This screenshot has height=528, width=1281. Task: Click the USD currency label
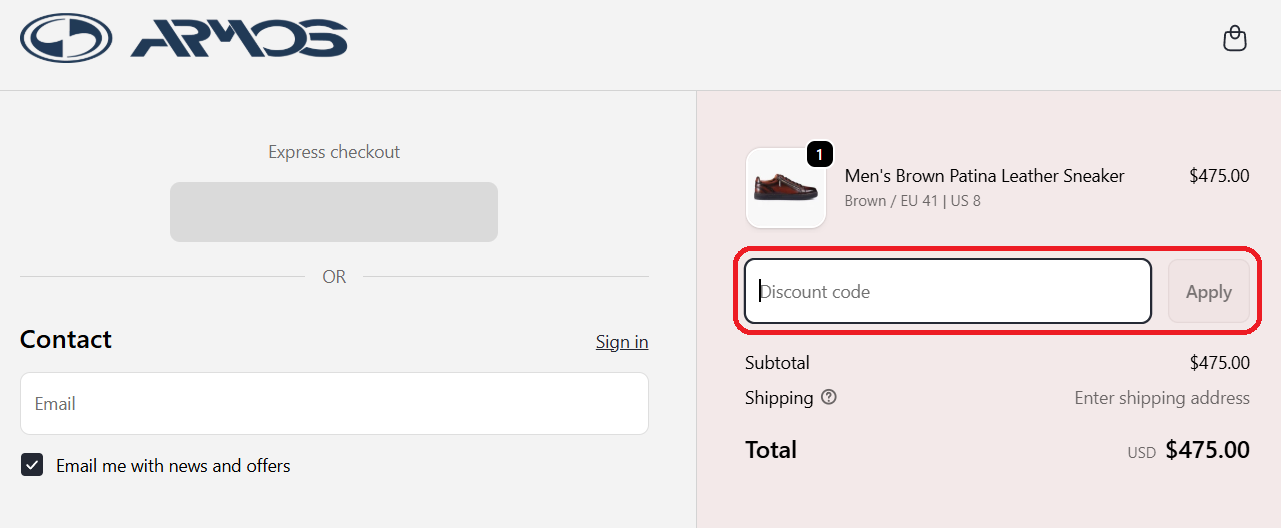click(1141, 453)
